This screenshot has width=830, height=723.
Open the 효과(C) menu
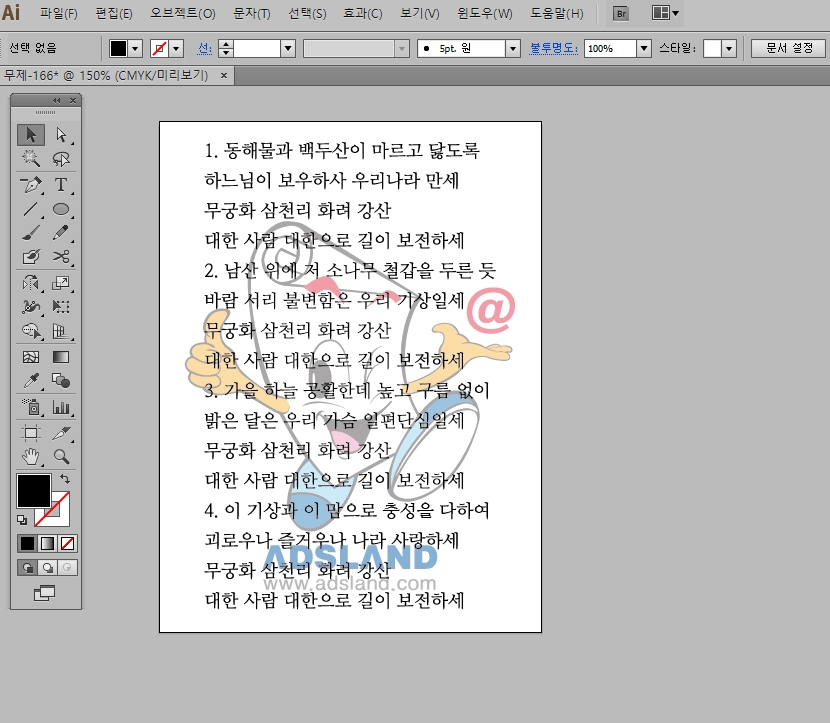pos(363,13)
